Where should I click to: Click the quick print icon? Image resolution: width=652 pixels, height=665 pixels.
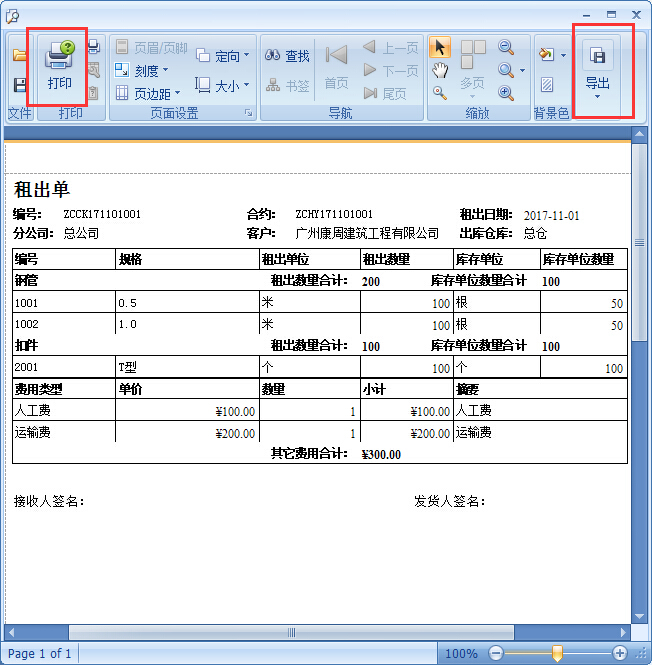click(x=94, y=47)
